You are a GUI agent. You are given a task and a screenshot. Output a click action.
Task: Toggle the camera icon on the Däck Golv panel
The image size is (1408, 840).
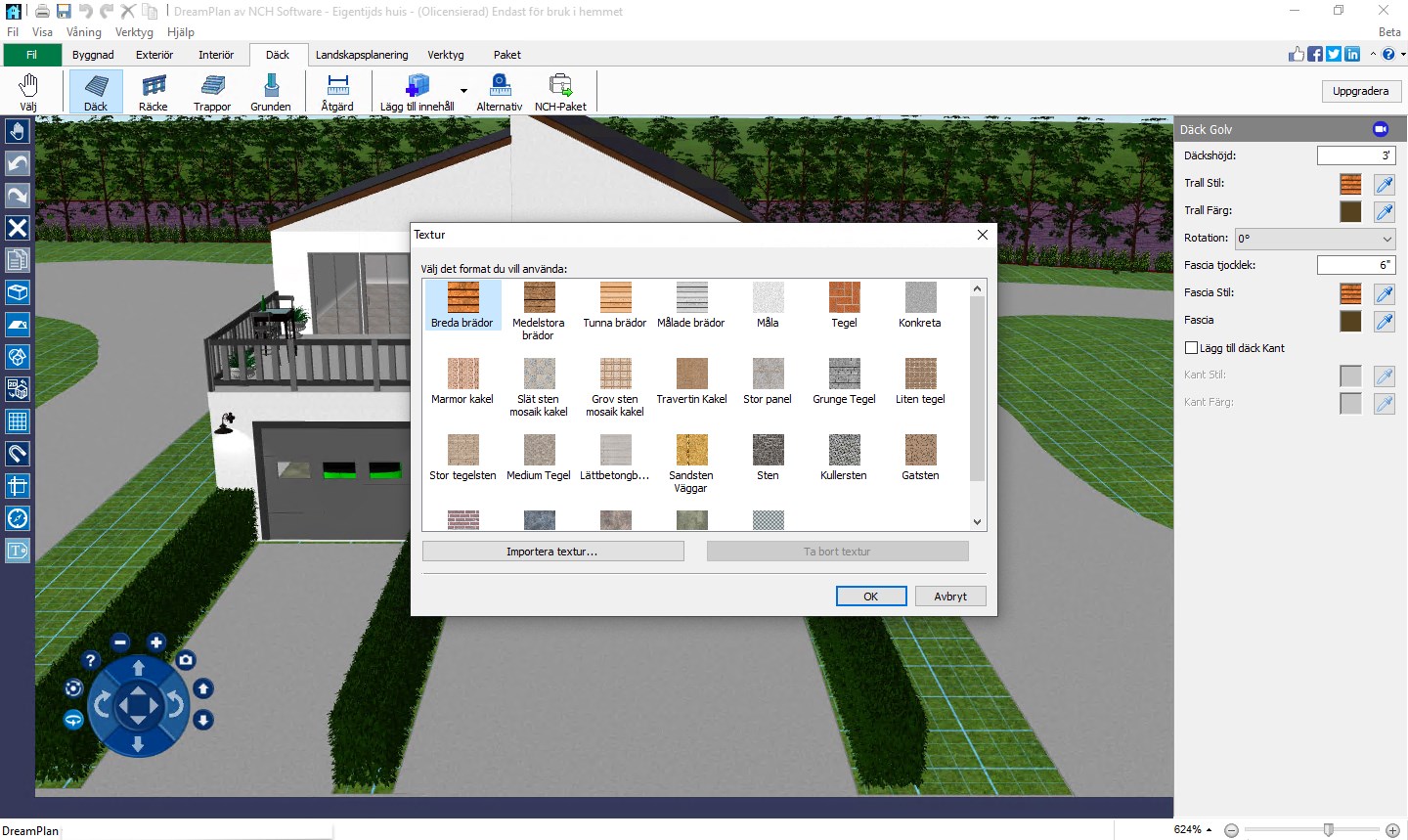click(1381, 128)
